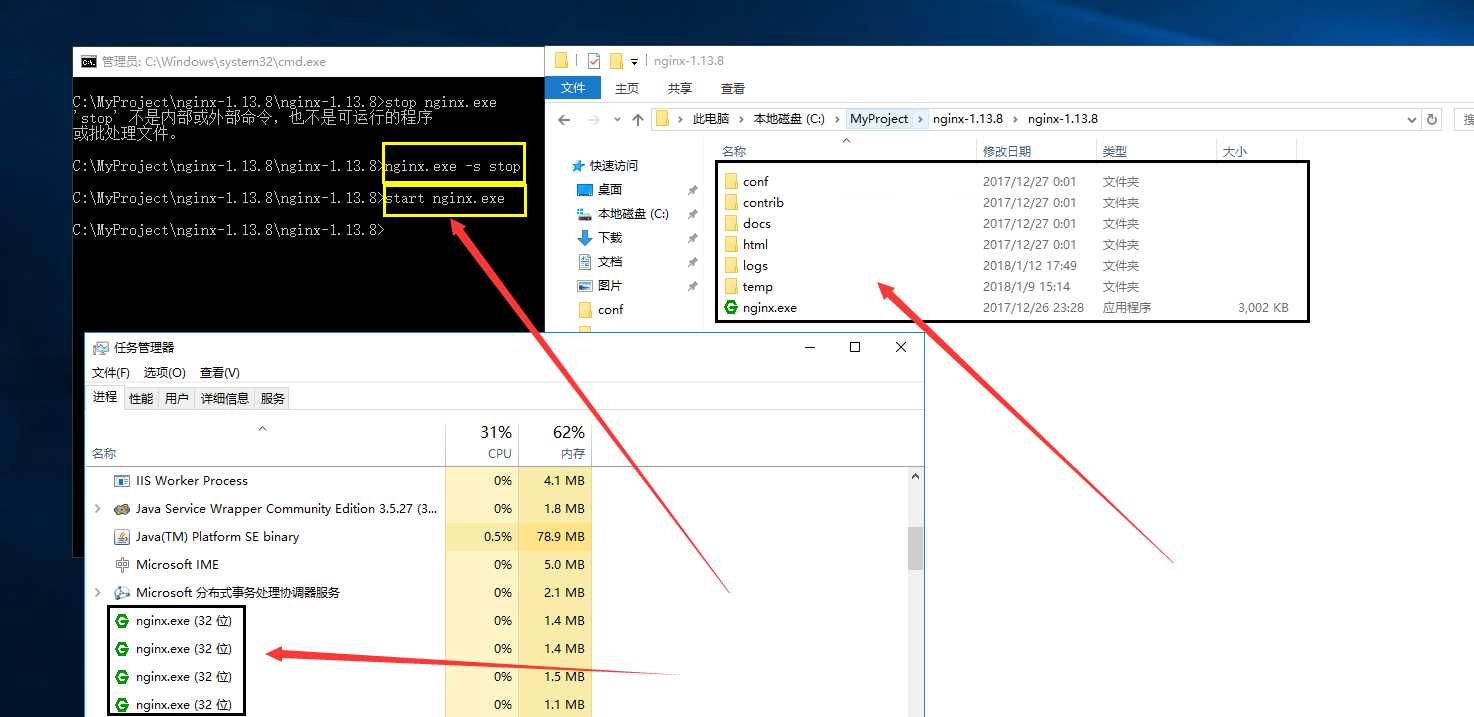Click breadcrumb chevron after MyProject

(x=922, y=119)
